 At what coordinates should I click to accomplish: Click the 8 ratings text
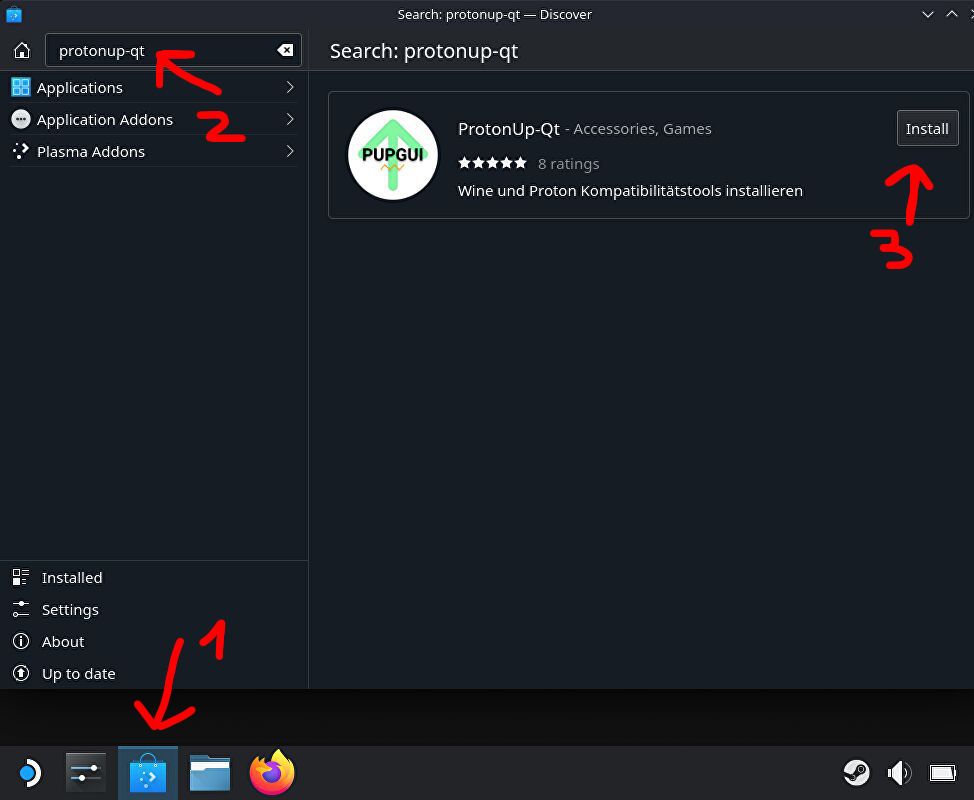pyautogui.click(x=568, y=164)
